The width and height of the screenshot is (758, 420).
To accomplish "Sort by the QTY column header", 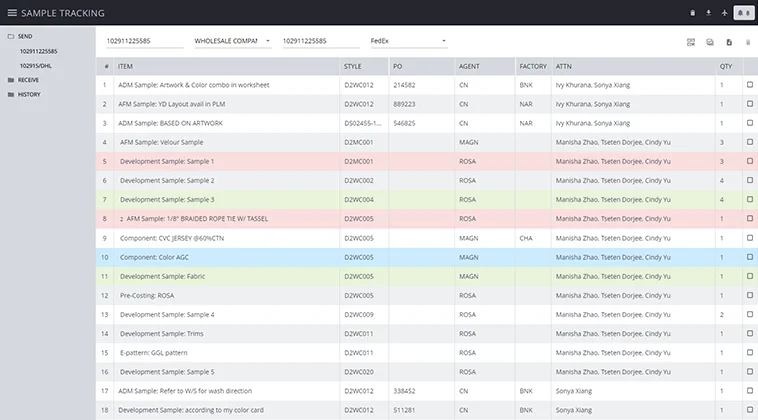I will pos(726,66).
